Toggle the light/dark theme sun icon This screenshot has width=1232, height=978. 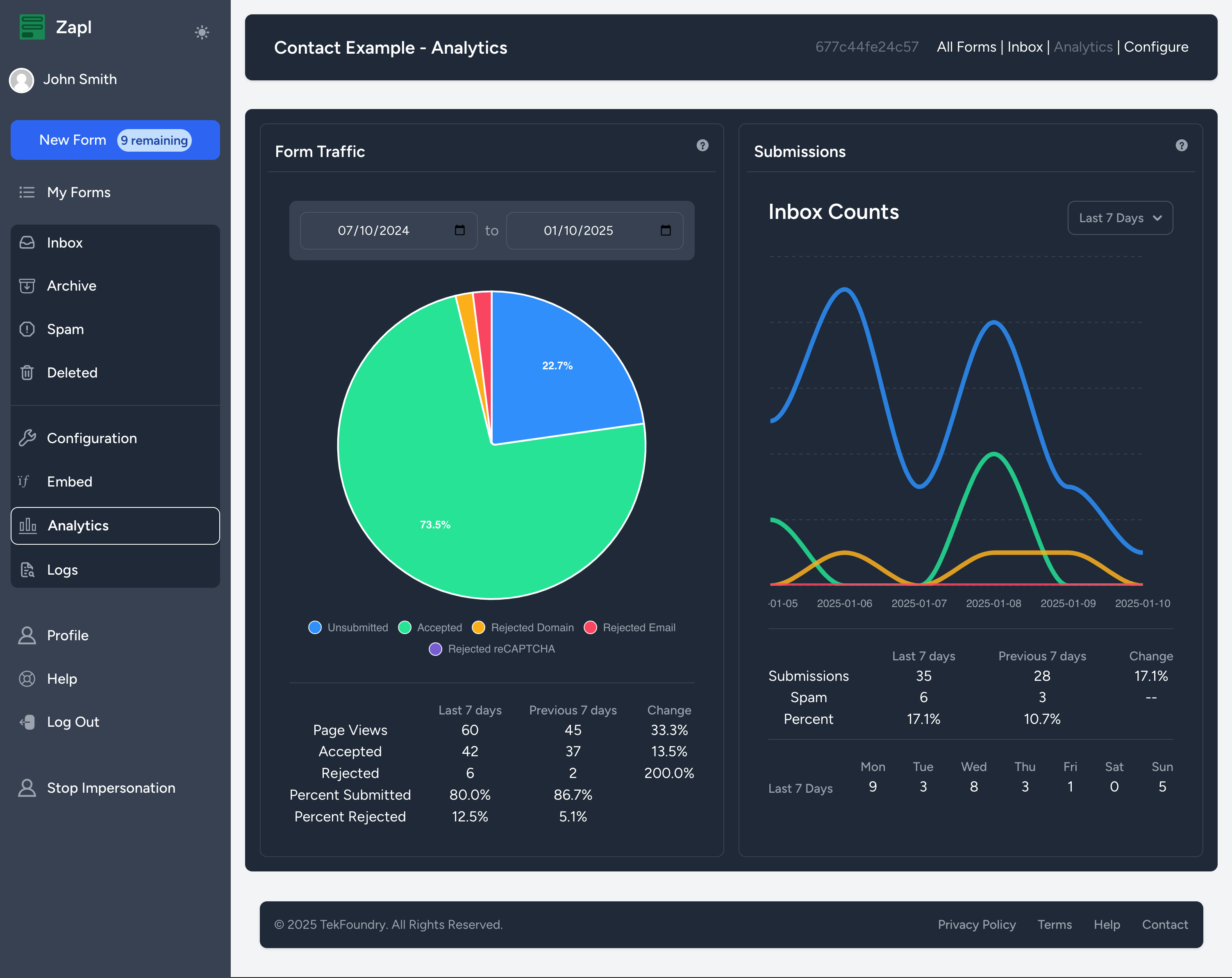[x=202, y=32]
